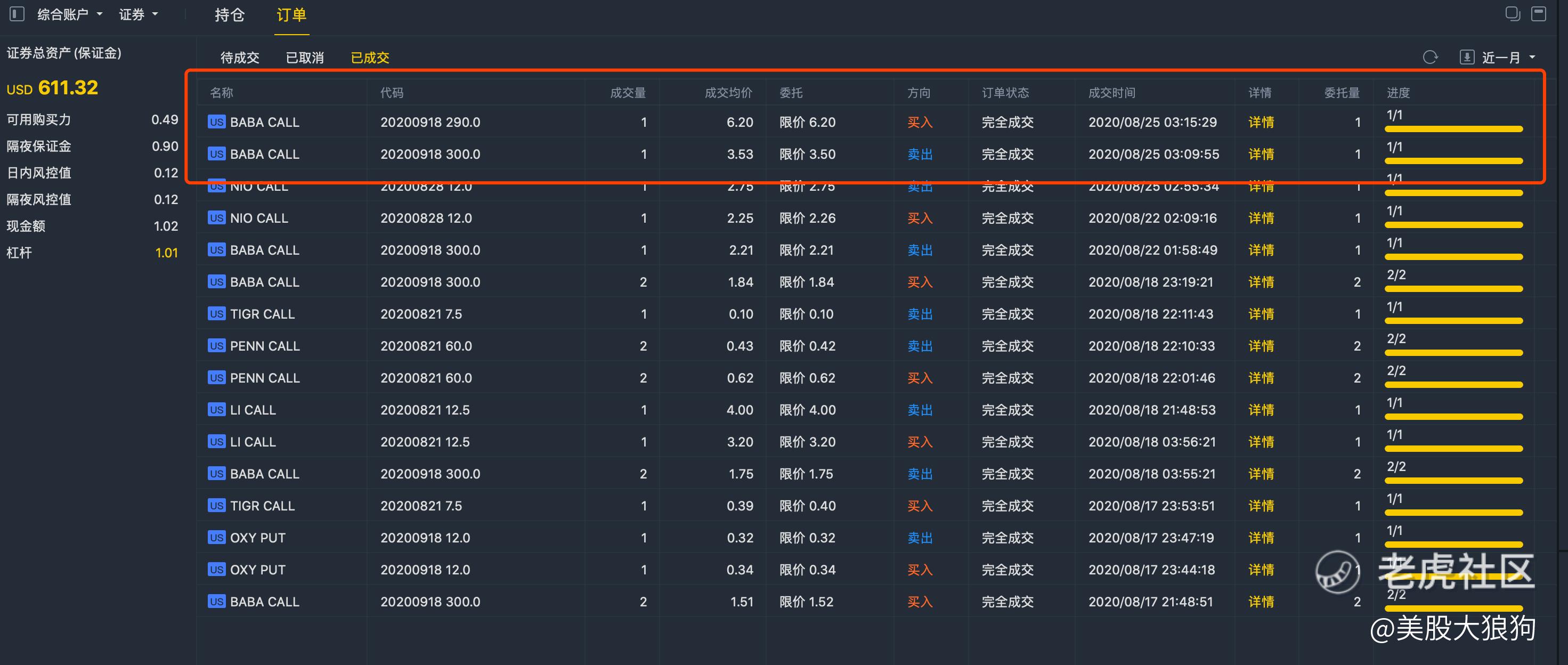Click the collapse panel icon at top right

(x=1539, y=13)
